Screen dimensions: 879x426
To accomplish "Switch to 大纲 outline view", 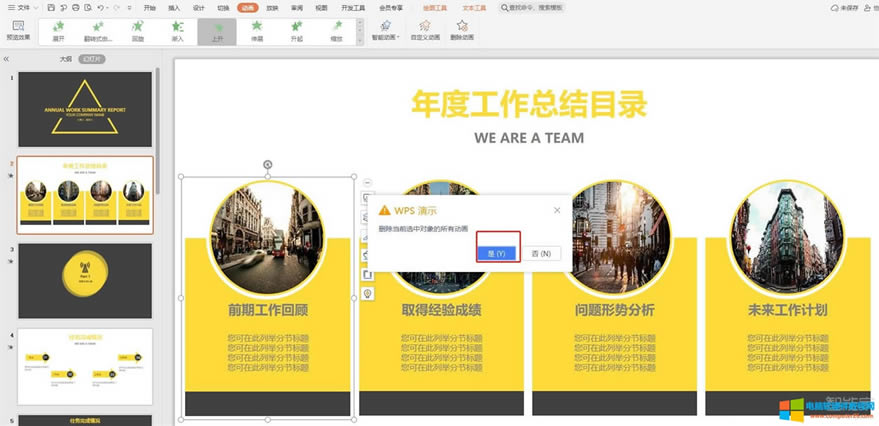I will tap(66, 59).
